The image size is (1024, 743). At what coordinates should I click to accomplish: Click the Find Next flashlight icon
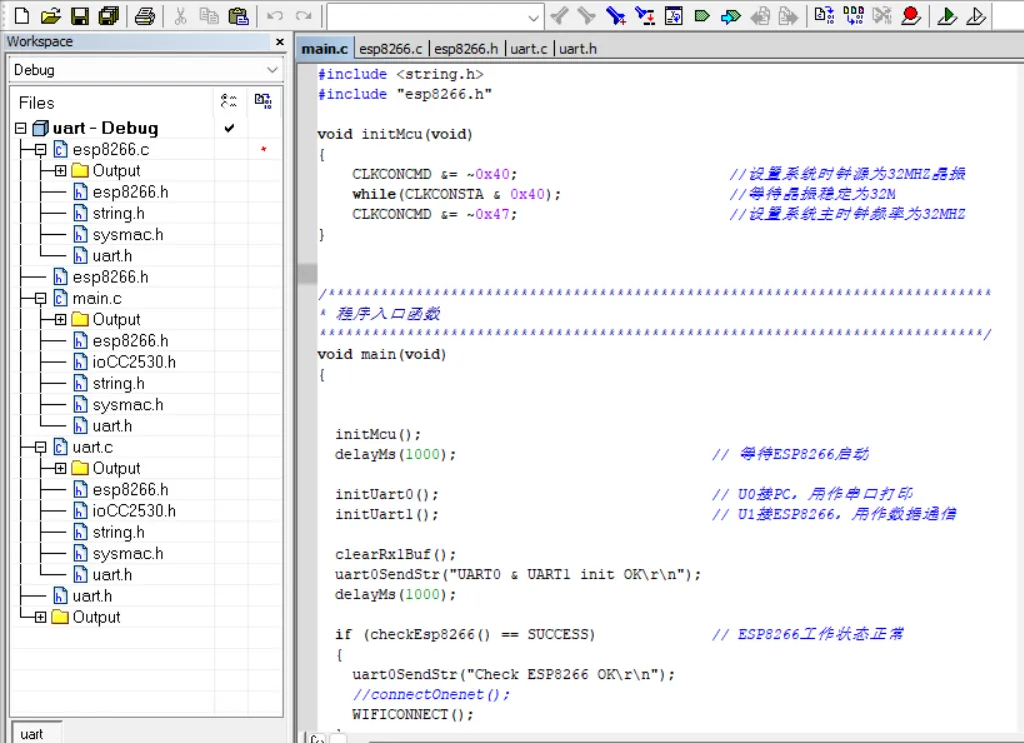(x=586, y=16)
